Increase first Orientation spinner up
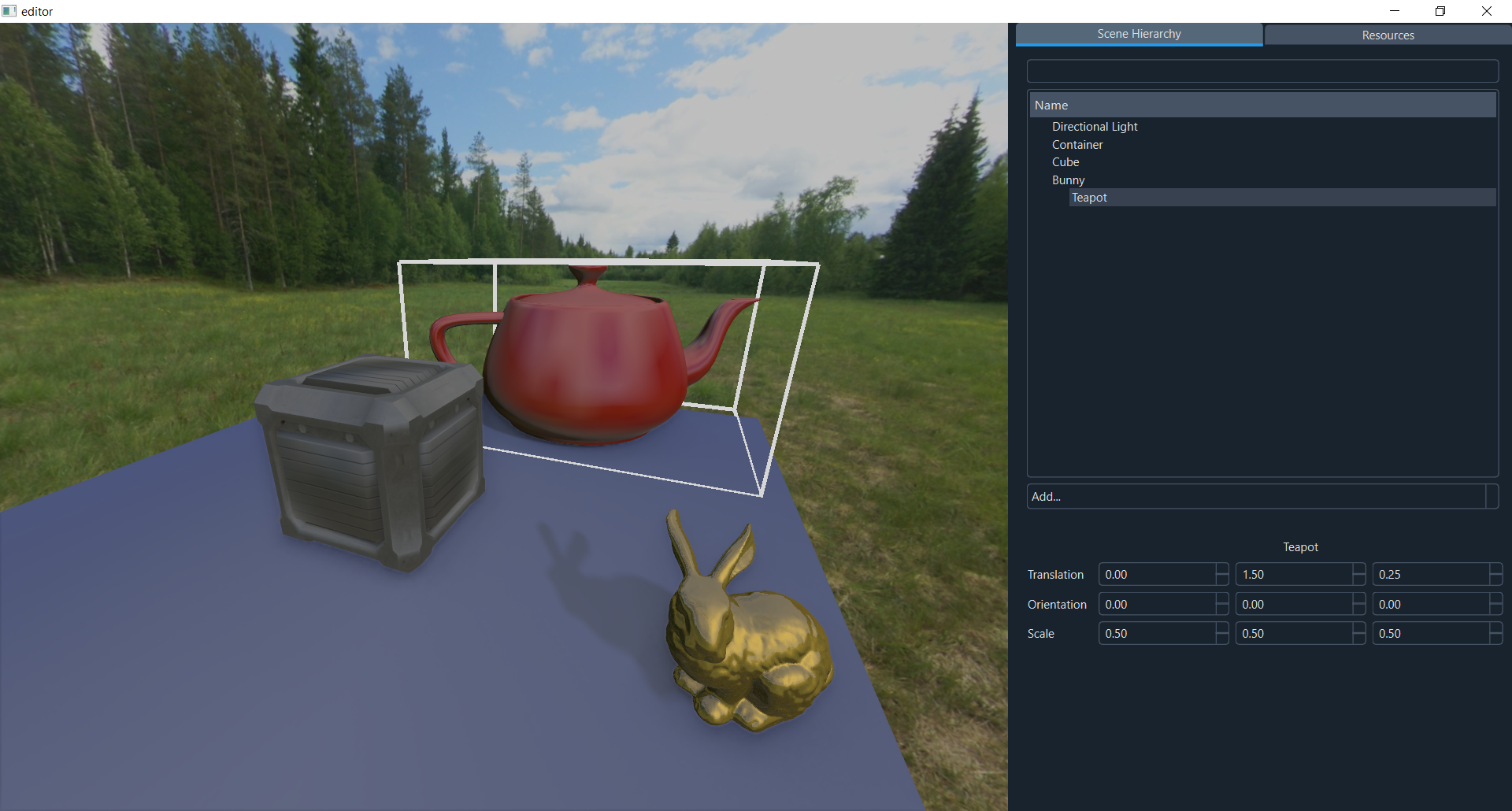Screen dimensions: 1512x811 [1222, 598]
